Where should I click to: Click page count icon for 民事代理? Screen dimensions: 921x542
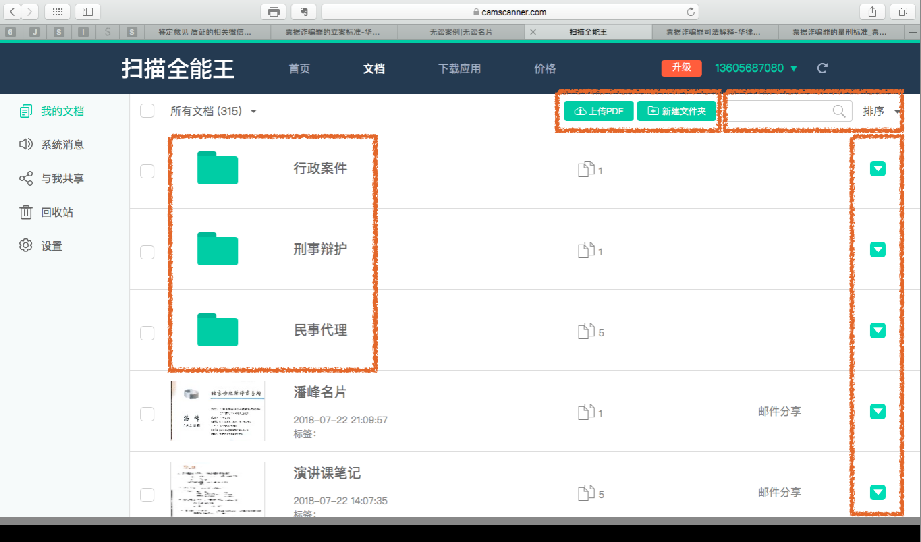[587, 331]
